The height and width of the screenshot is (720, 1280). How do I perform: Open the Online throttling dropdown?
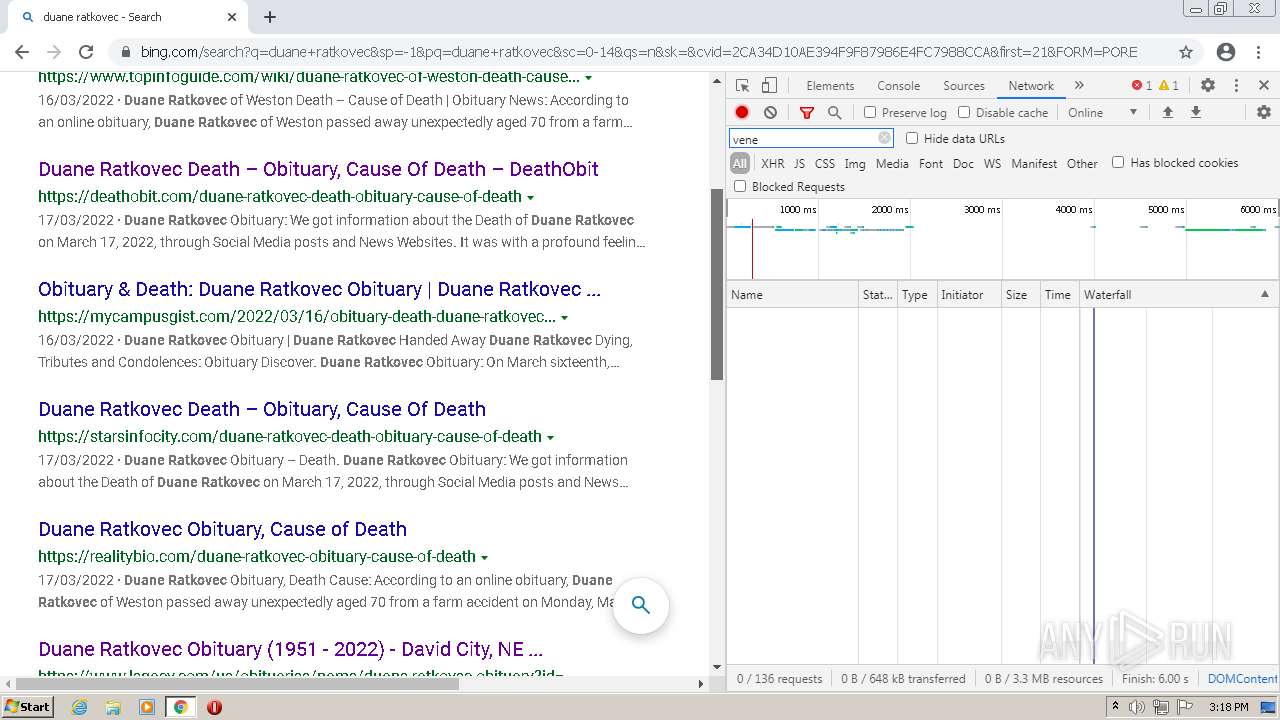[1102, 112]
